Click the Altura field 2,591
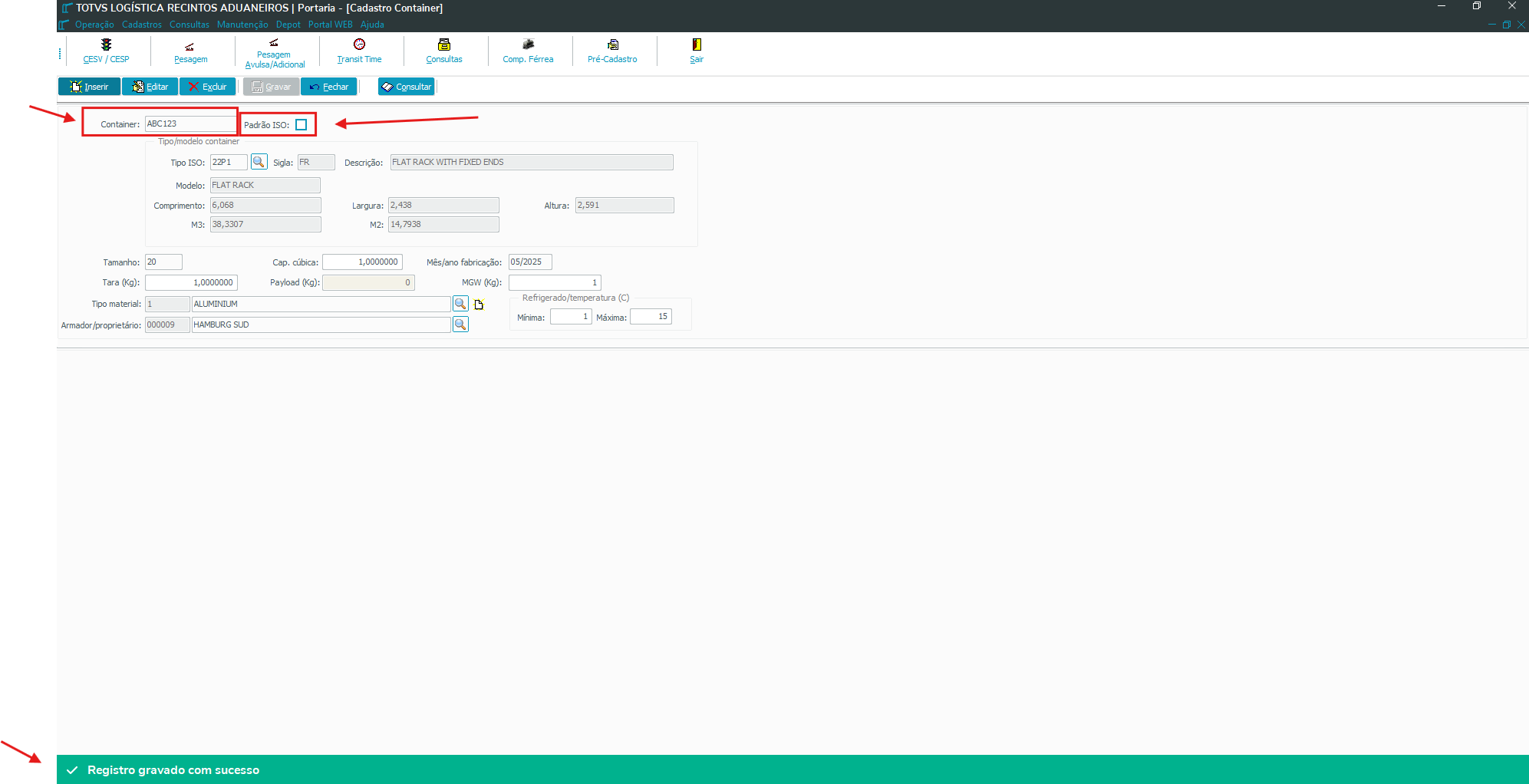 coord(624,205)
